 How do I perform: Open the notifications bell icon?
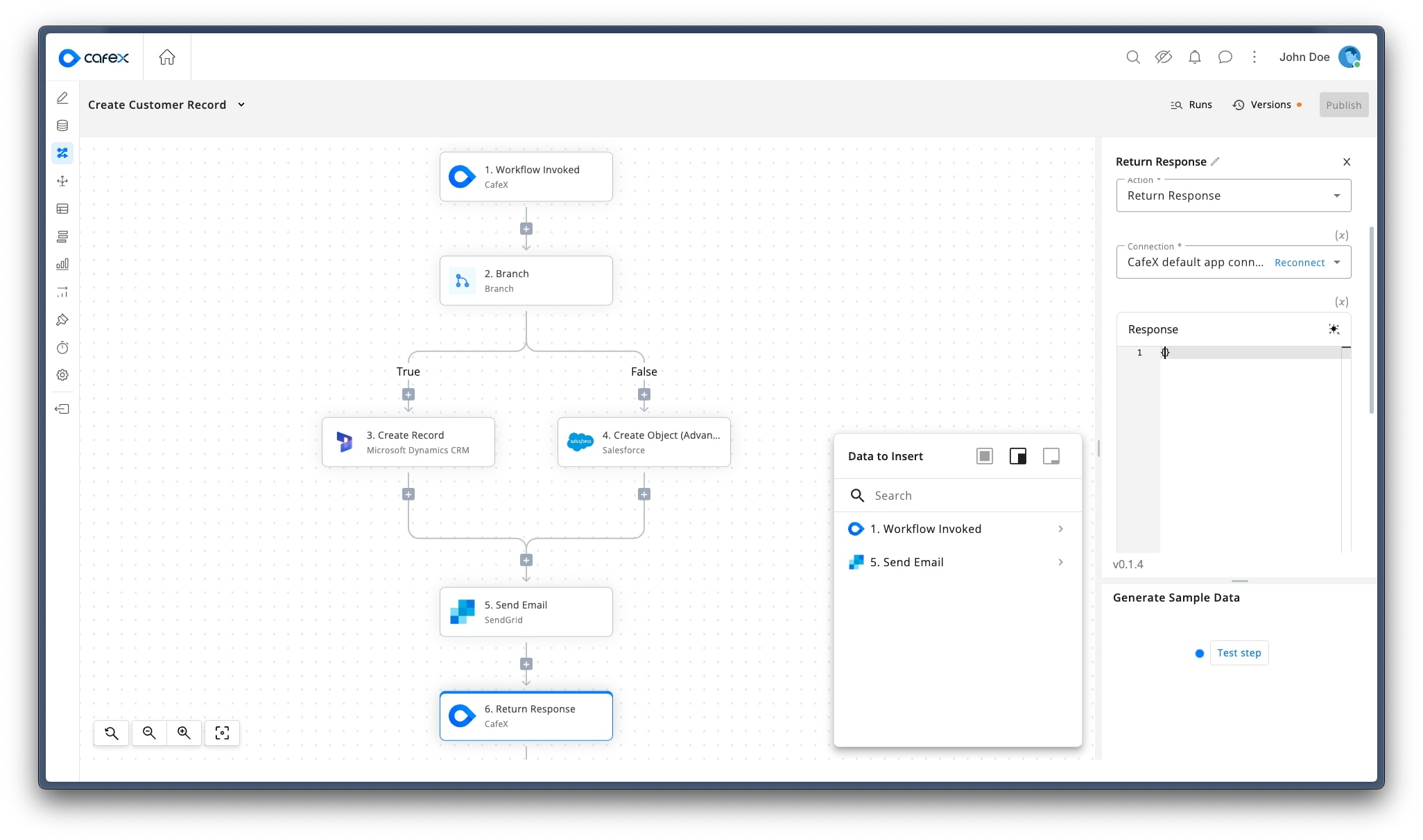1194,58
